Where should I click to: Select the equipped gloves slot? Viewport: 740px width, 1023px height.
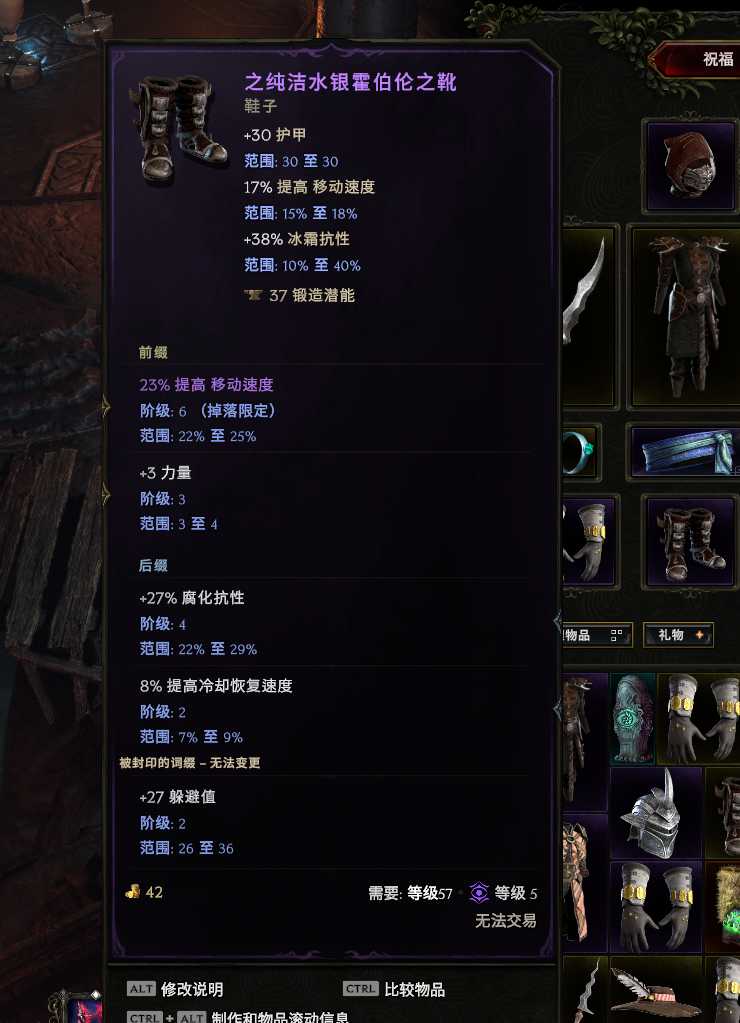click(x=589, y=542)
